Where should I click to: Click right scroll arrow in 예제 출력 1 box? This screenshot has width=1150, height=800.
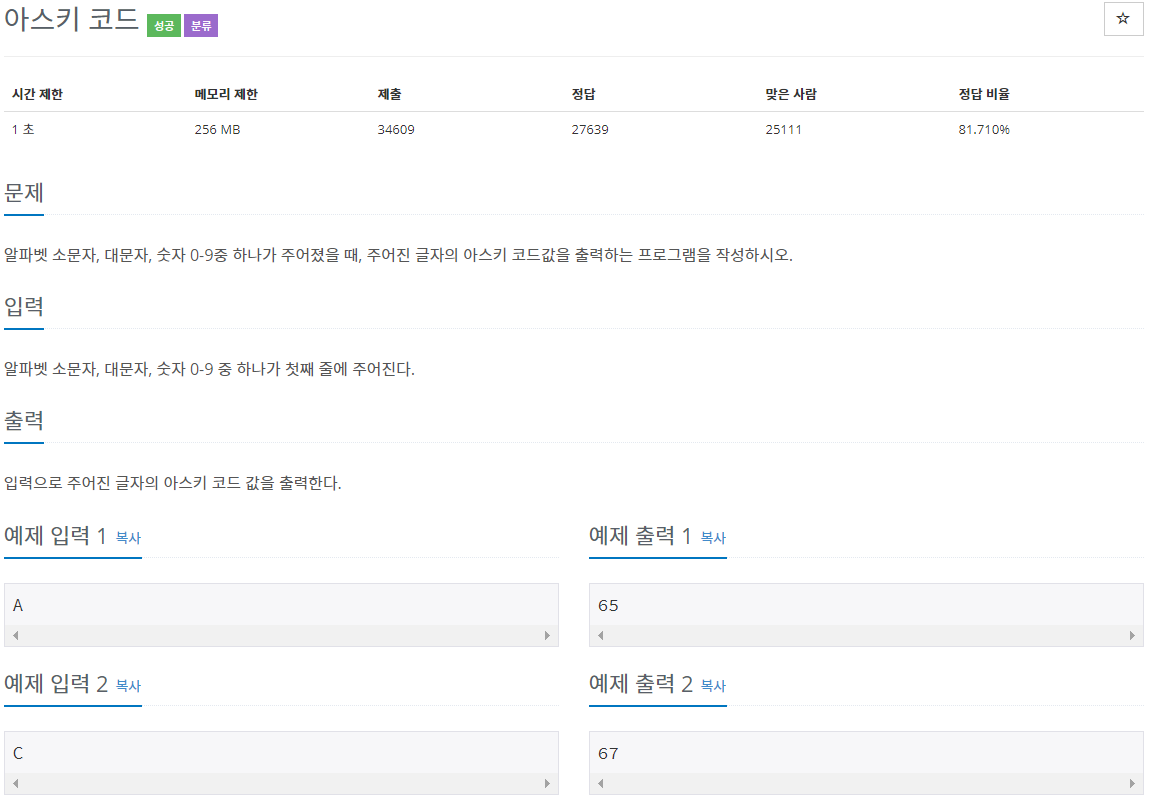1132,636
